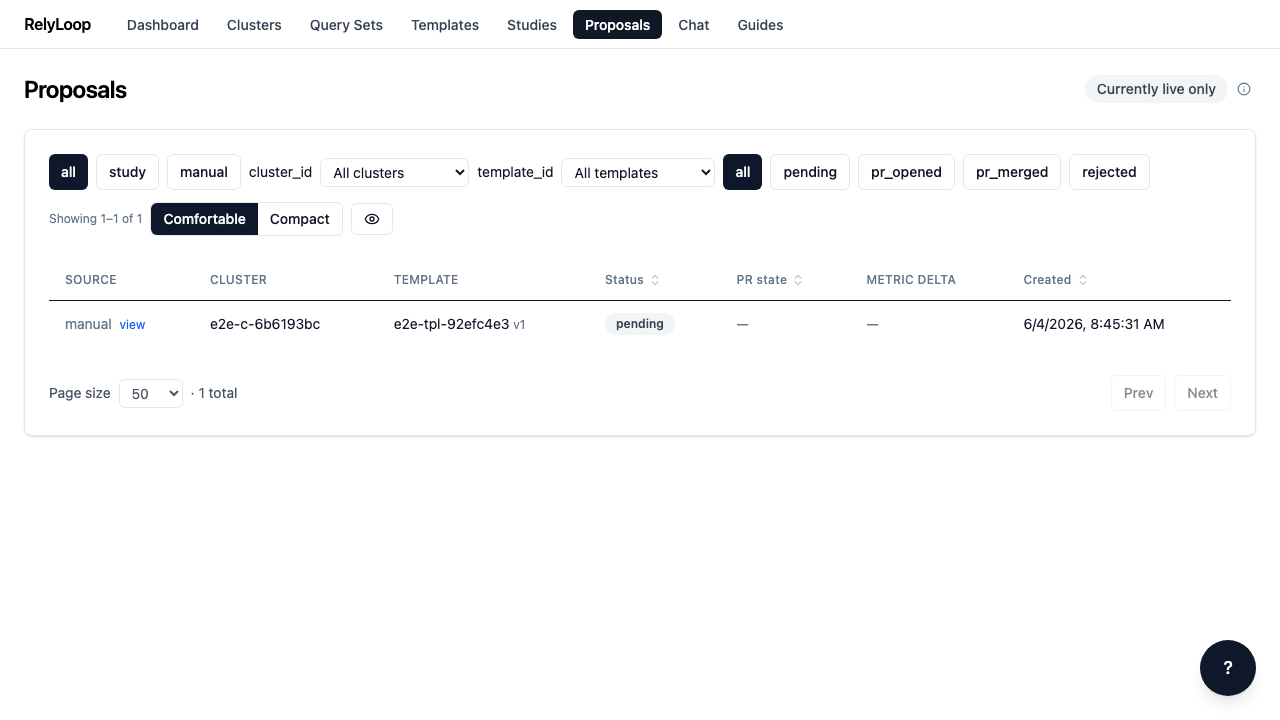Open the Query Sets page
This screenshot has height=720, width=1280.
pos(346,25)
